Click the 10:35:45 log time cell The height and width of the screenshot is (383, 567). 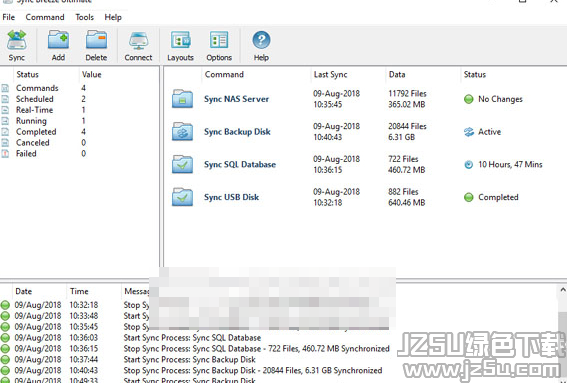point(84,327)
